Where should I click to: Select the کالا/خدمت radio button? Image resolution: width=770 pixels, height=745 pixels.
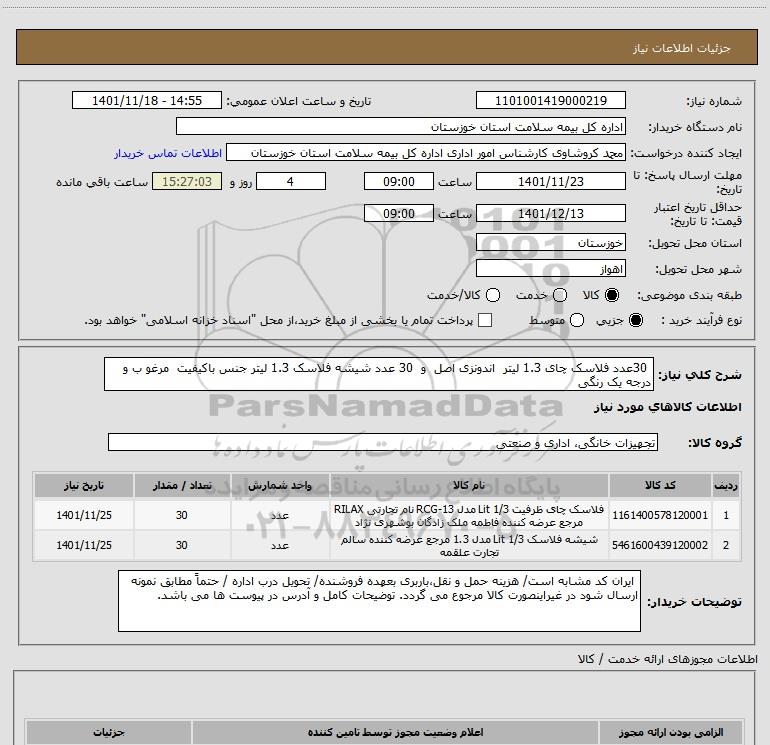493,295
